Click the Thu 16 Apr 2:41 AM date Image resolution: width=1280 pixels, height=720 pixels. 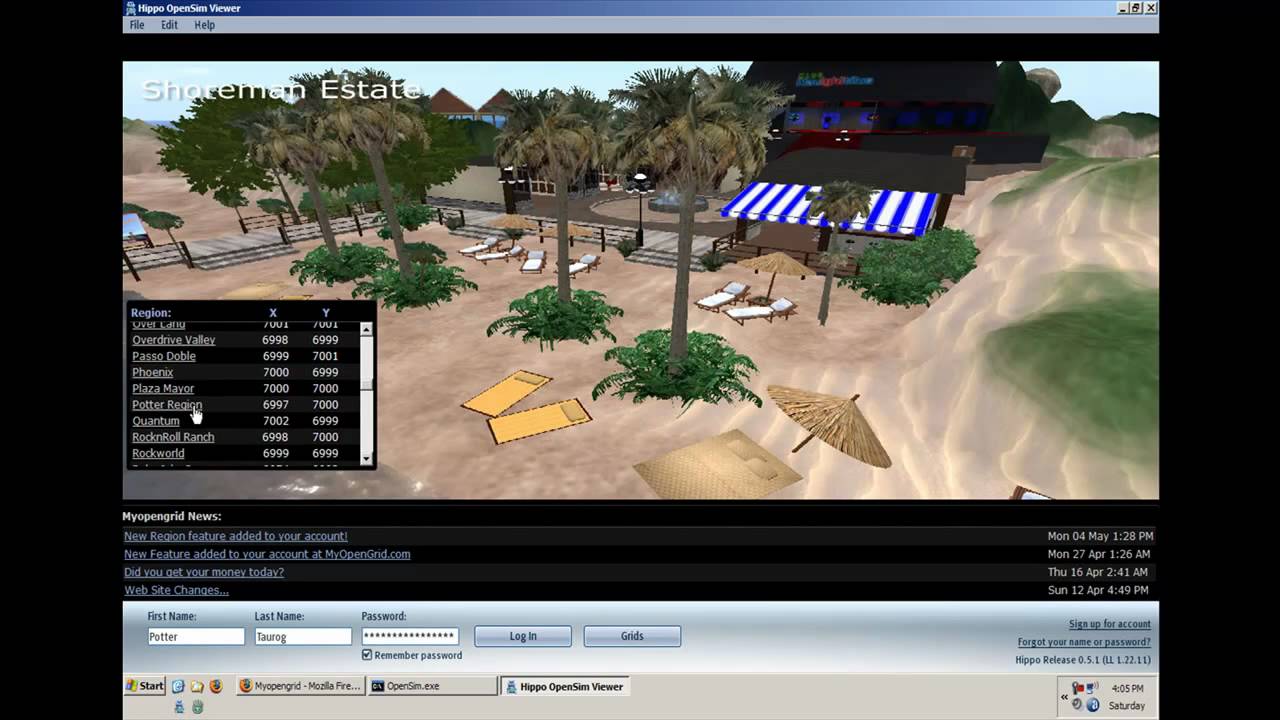[x=1099, y=572]
